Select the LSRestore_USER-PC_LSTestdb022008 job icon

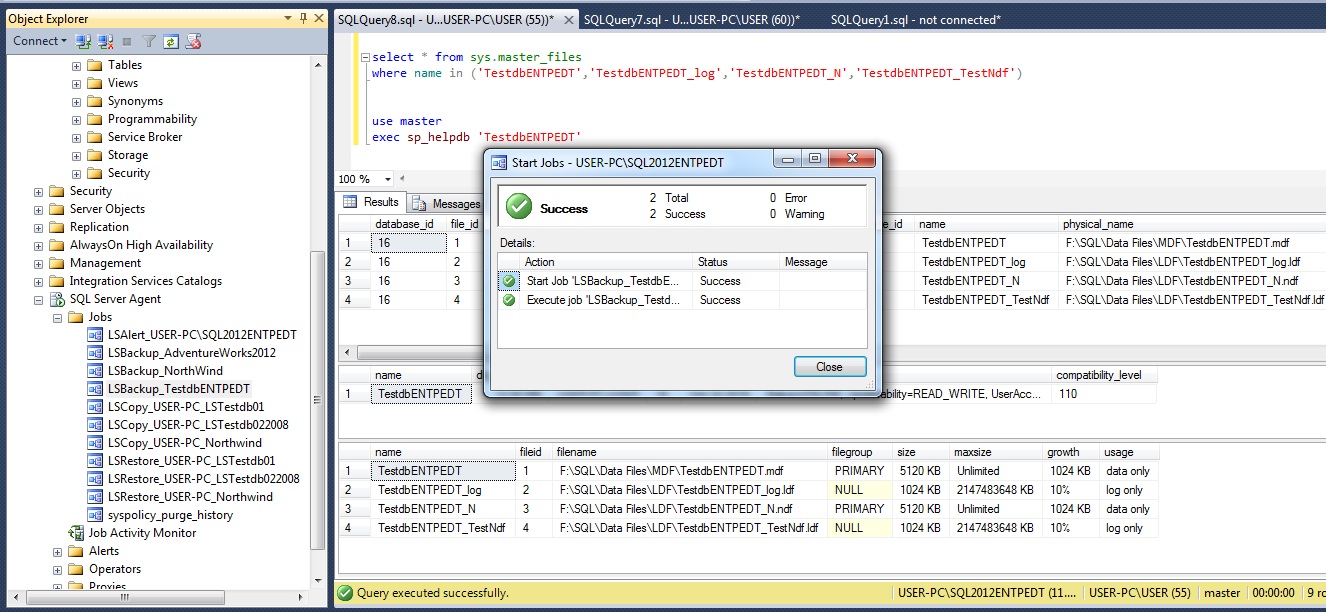(x=96, y=479)
